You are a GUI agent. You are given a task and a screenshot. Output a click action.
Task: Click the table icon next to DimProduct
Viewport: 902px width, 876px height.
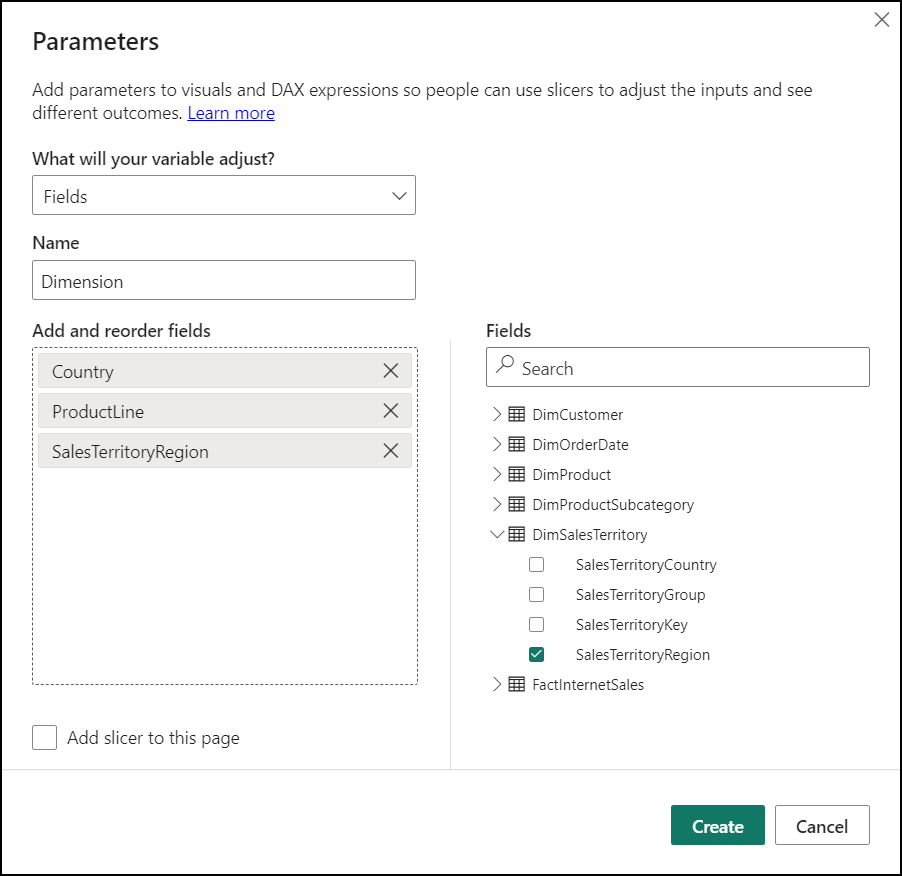pyautogui.click(x=516, y=474)
